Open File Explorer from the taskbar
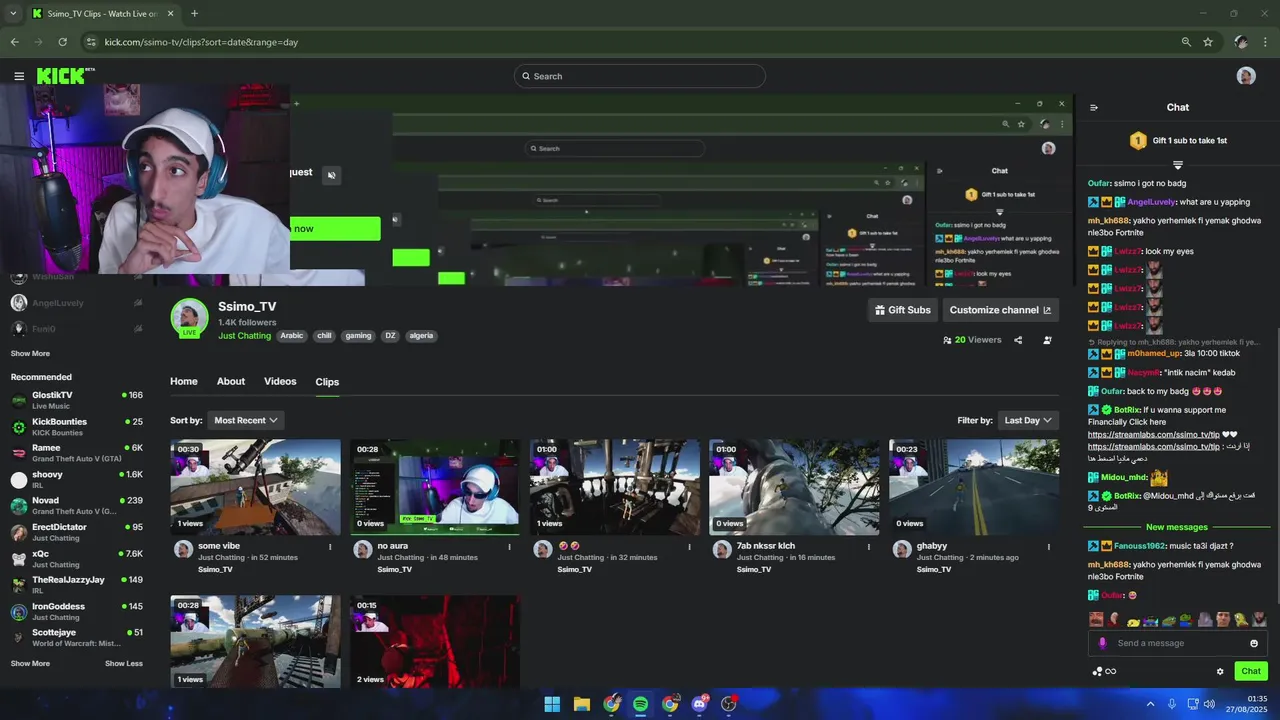The width and height of the screenshot is (1280, 720). coord(581,704)
